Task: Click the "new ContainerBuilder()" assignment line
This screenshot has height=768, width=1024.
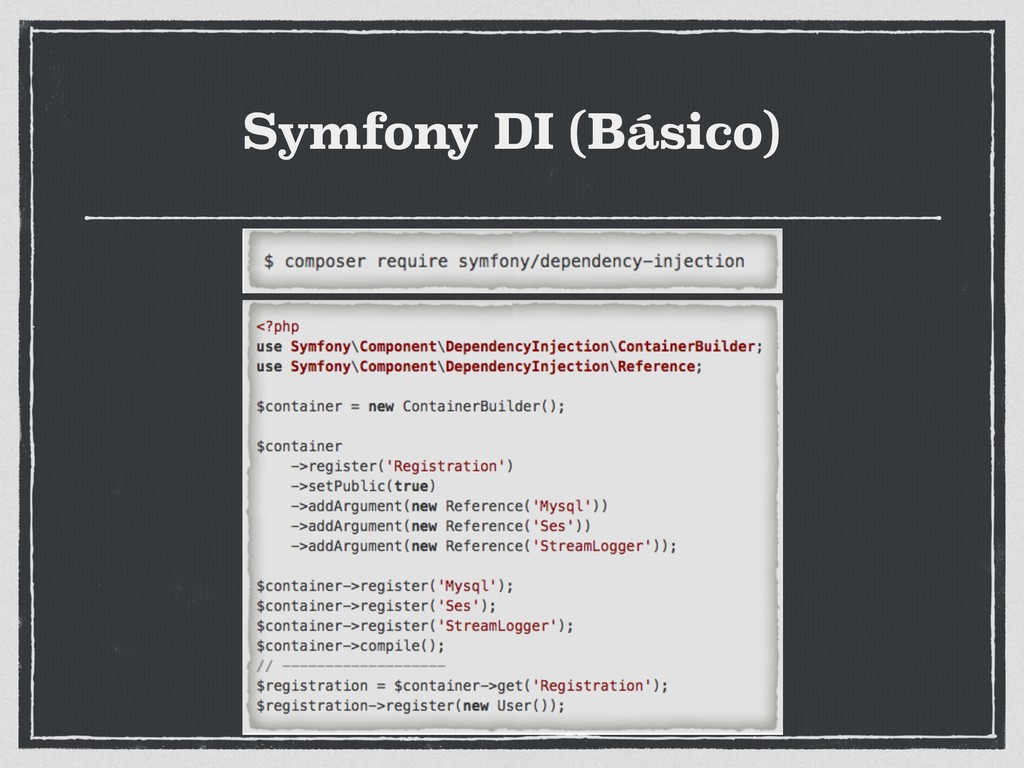Action: 410,406
